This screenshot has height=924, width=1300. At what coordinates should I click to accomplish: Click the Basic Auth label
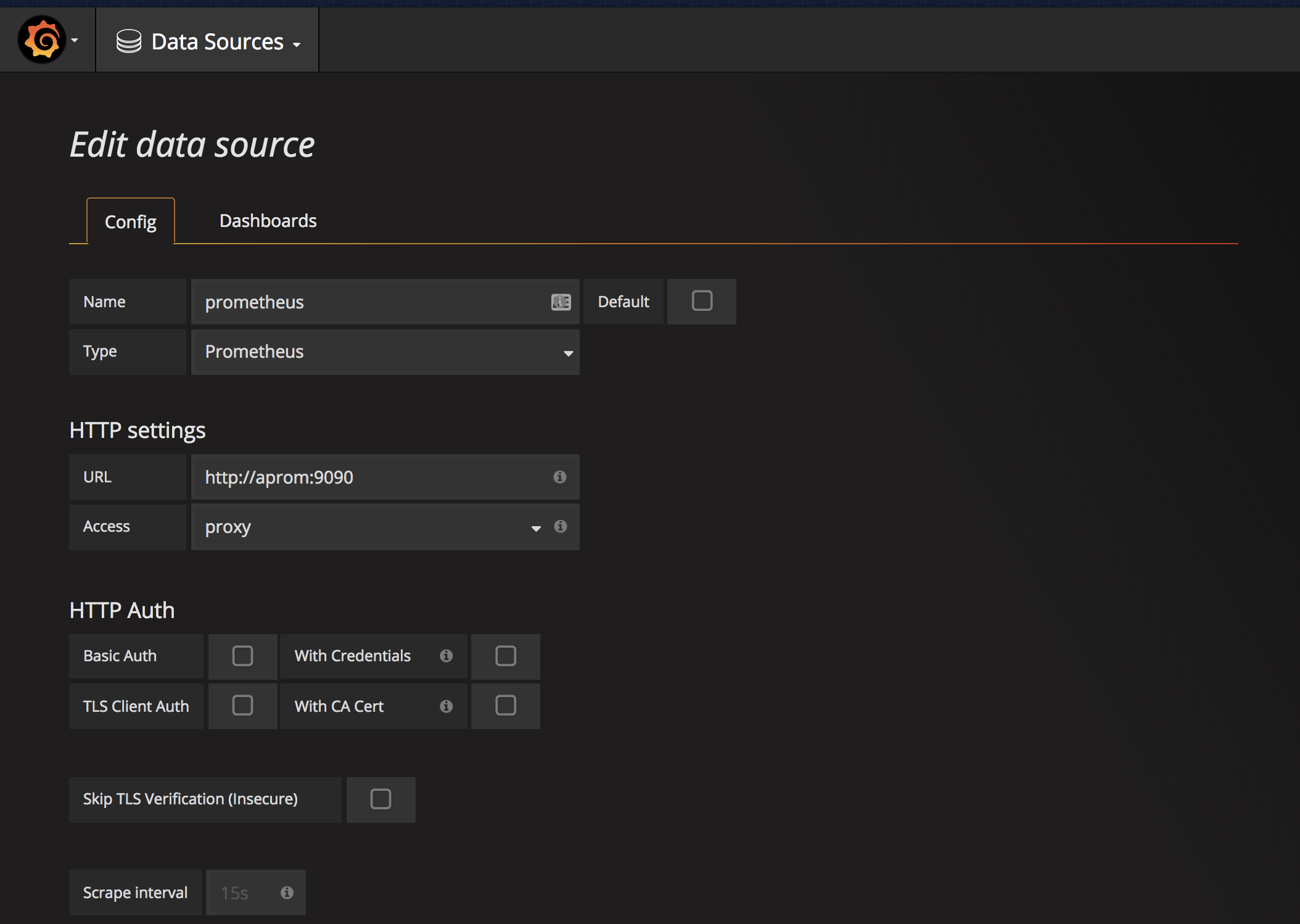pos(120,656)
